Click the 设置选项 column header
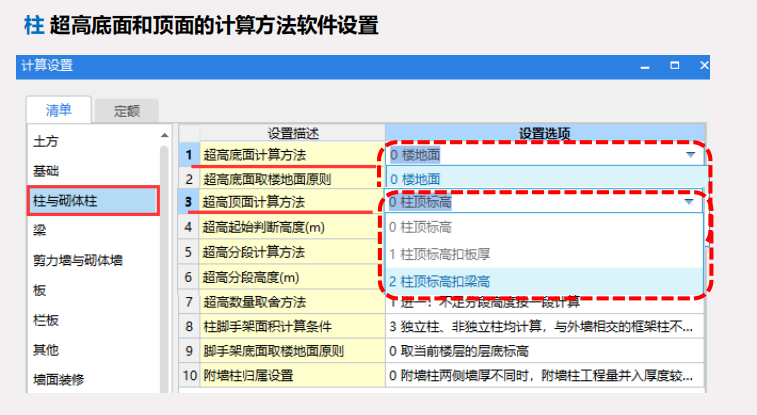The width and height of the screenshot is (757, 415). (x=545, y=132)
